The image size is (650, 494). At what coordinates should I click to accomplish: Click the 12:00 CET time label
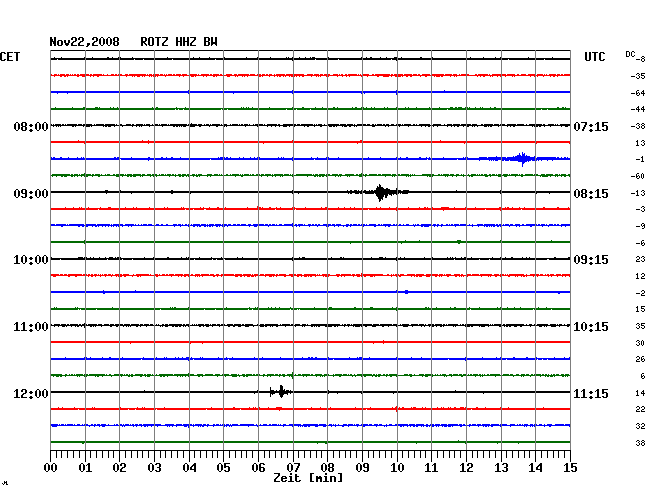click(31, 393)
